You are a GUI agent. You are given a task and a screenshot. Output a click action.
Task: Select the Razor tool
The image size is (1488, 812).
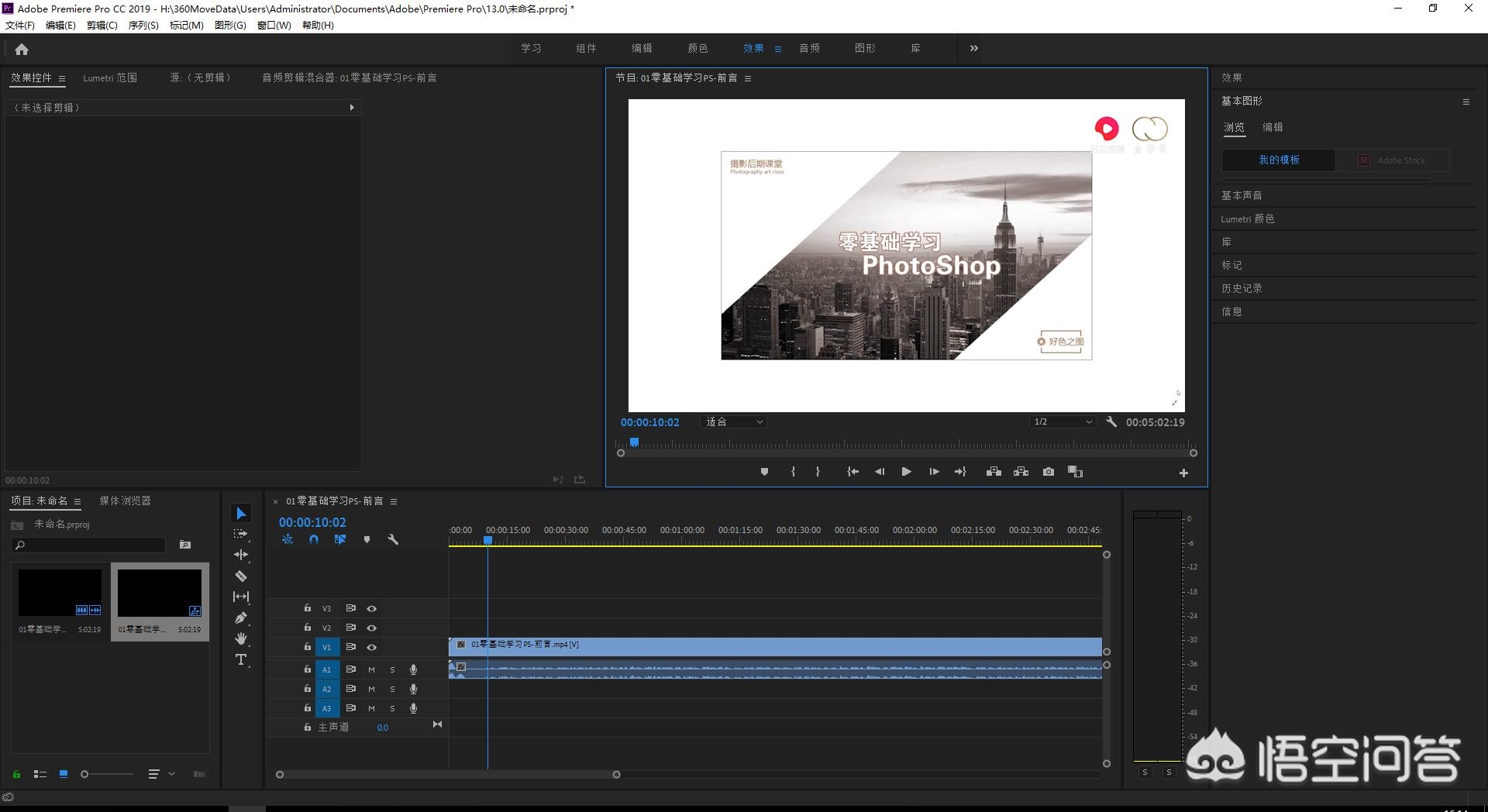point(241,576)
